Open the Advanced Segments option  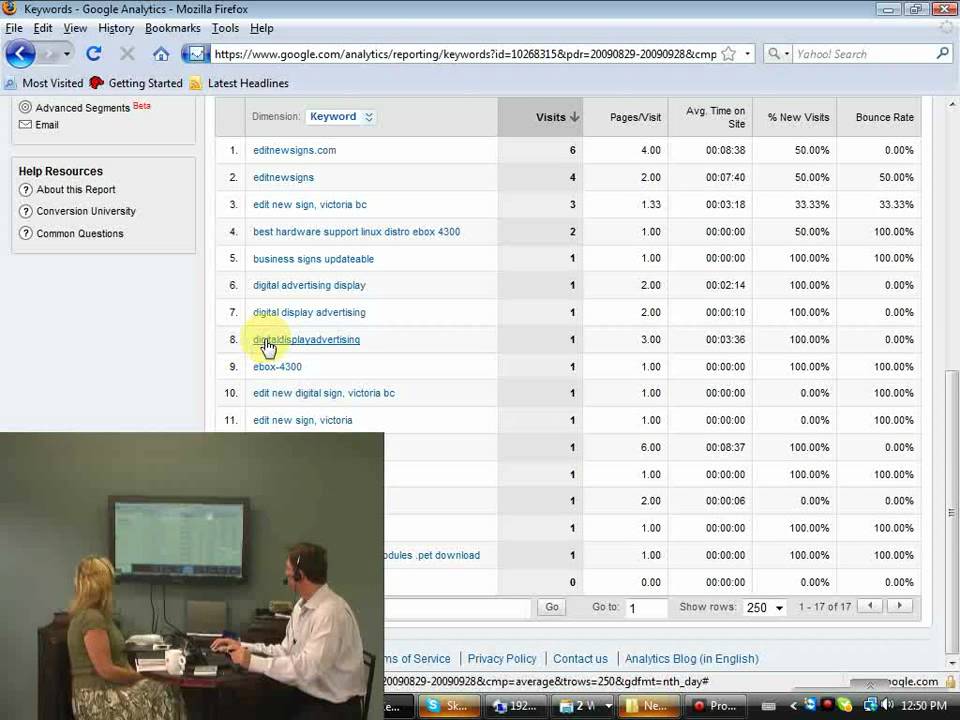83,108
